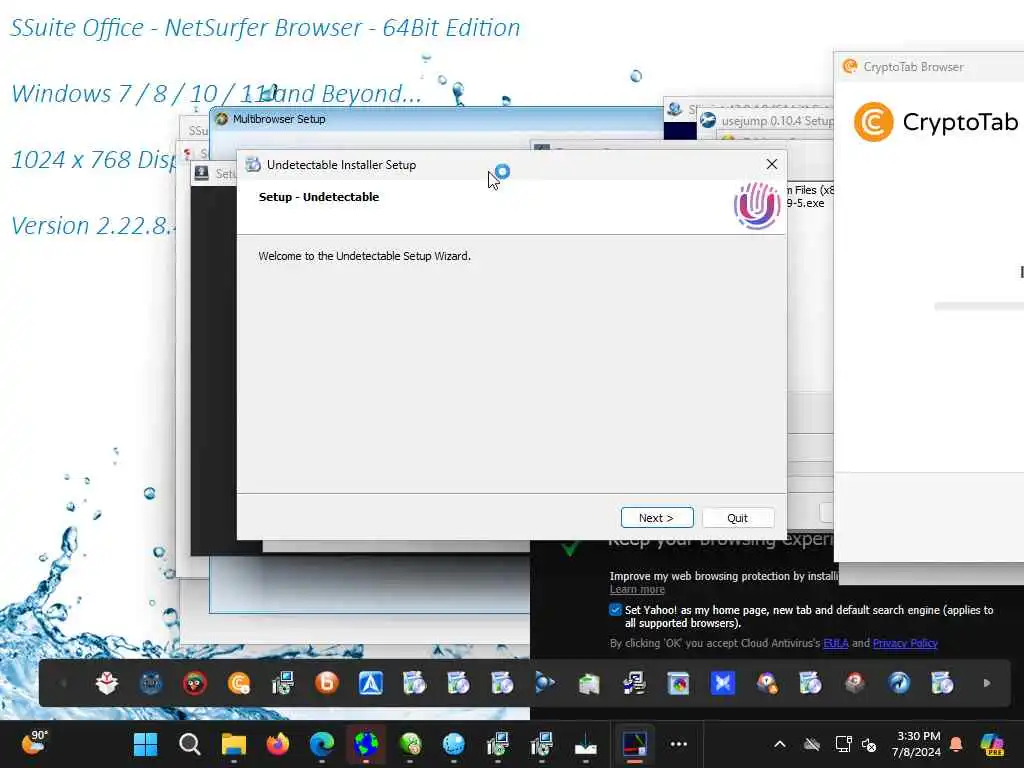
Task: Open the blue X square dock icon
Action: click(x=722, y=683)
